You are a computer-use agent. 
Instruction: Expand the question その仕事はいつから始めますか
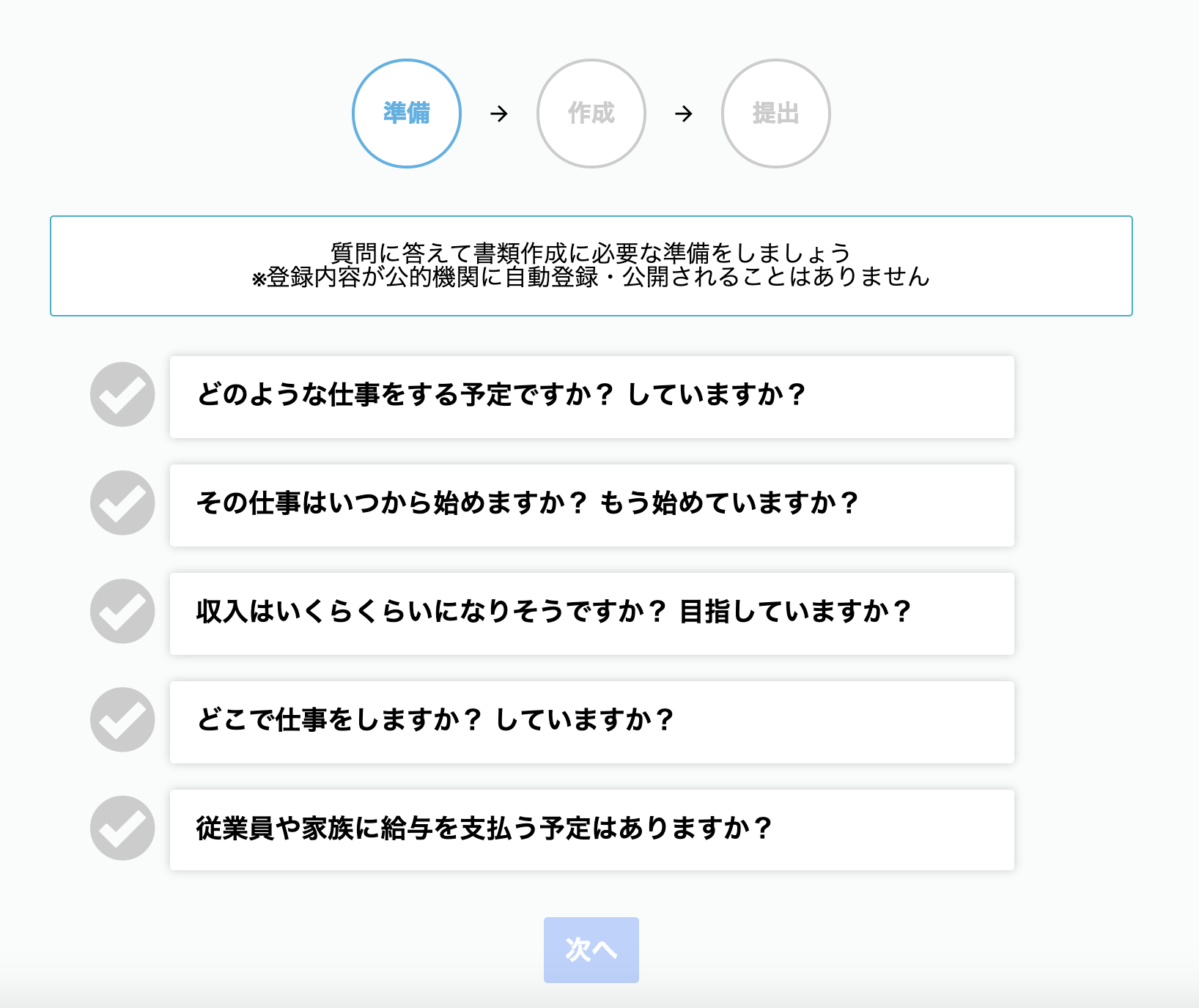click(591, 504)
